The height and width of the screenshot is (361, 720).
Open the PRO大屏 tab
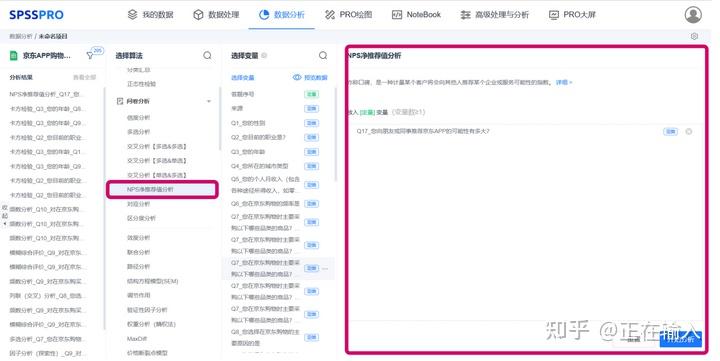(x=572, y=15)
